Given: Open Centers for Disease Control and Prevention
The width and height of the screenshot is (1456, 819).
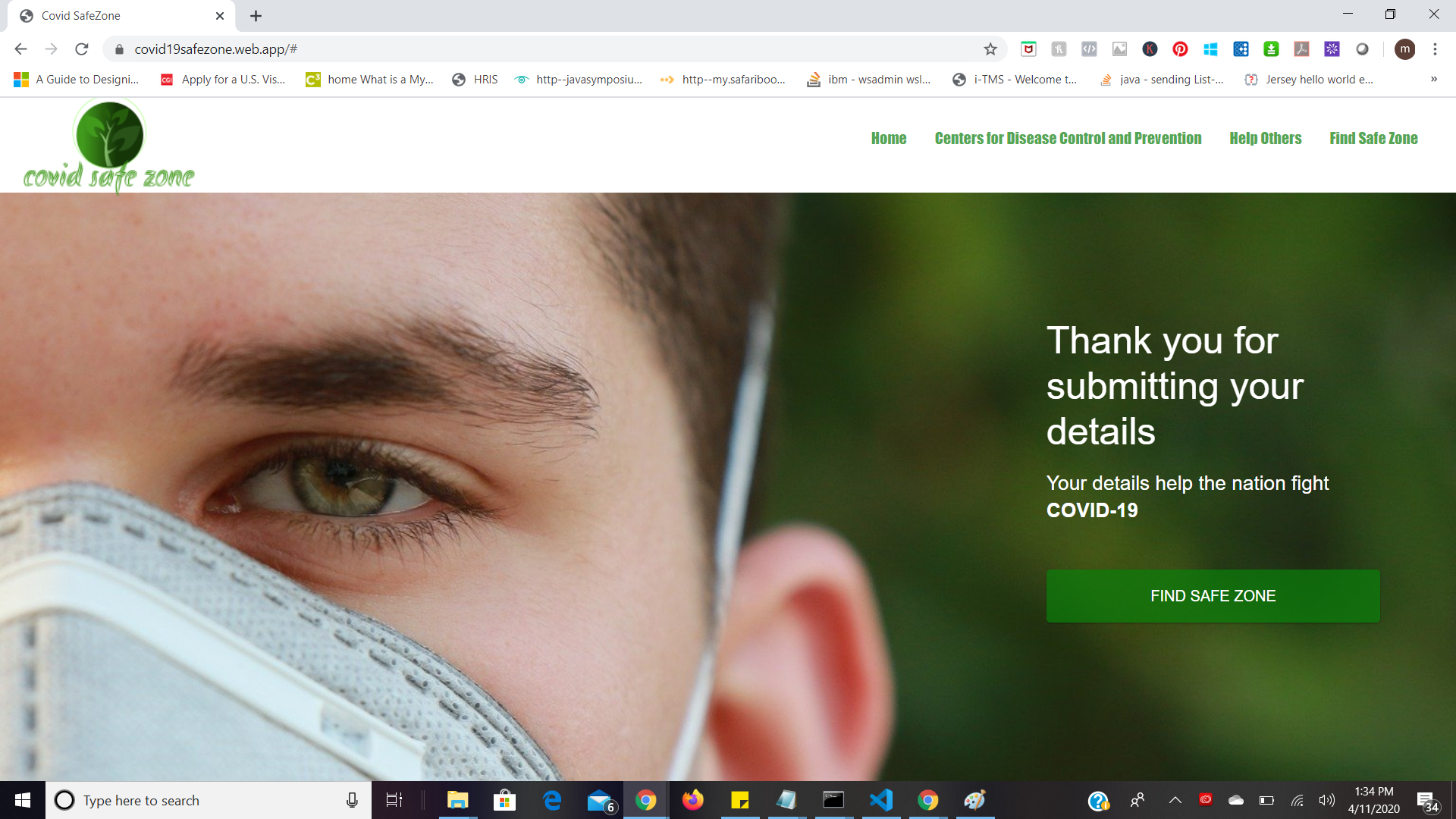Looking at the screenshot, I should point(1068,139).
